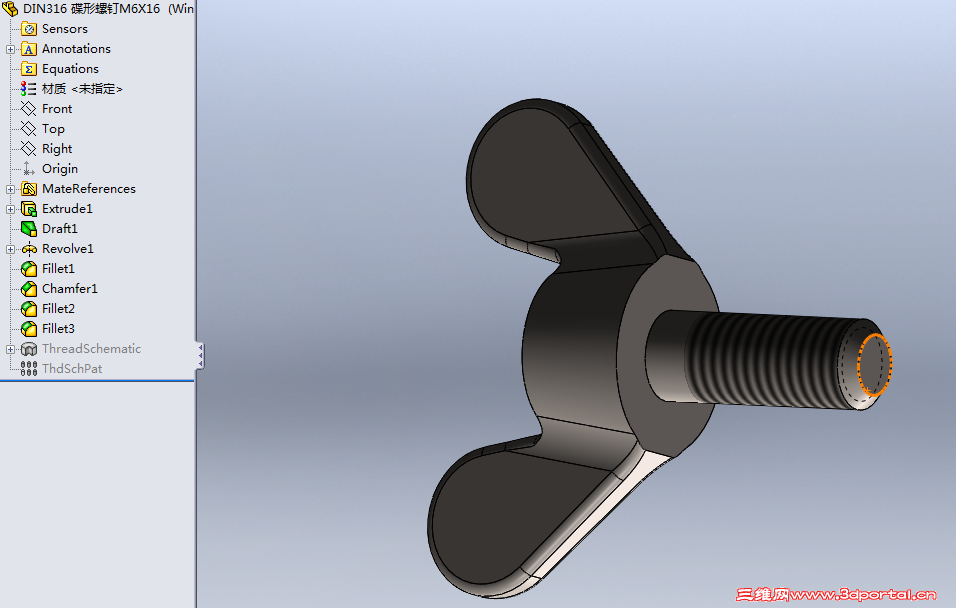The width and height of the screenshot is (956, 608).
Task: Select the Equations label
Action: point(70,69)
